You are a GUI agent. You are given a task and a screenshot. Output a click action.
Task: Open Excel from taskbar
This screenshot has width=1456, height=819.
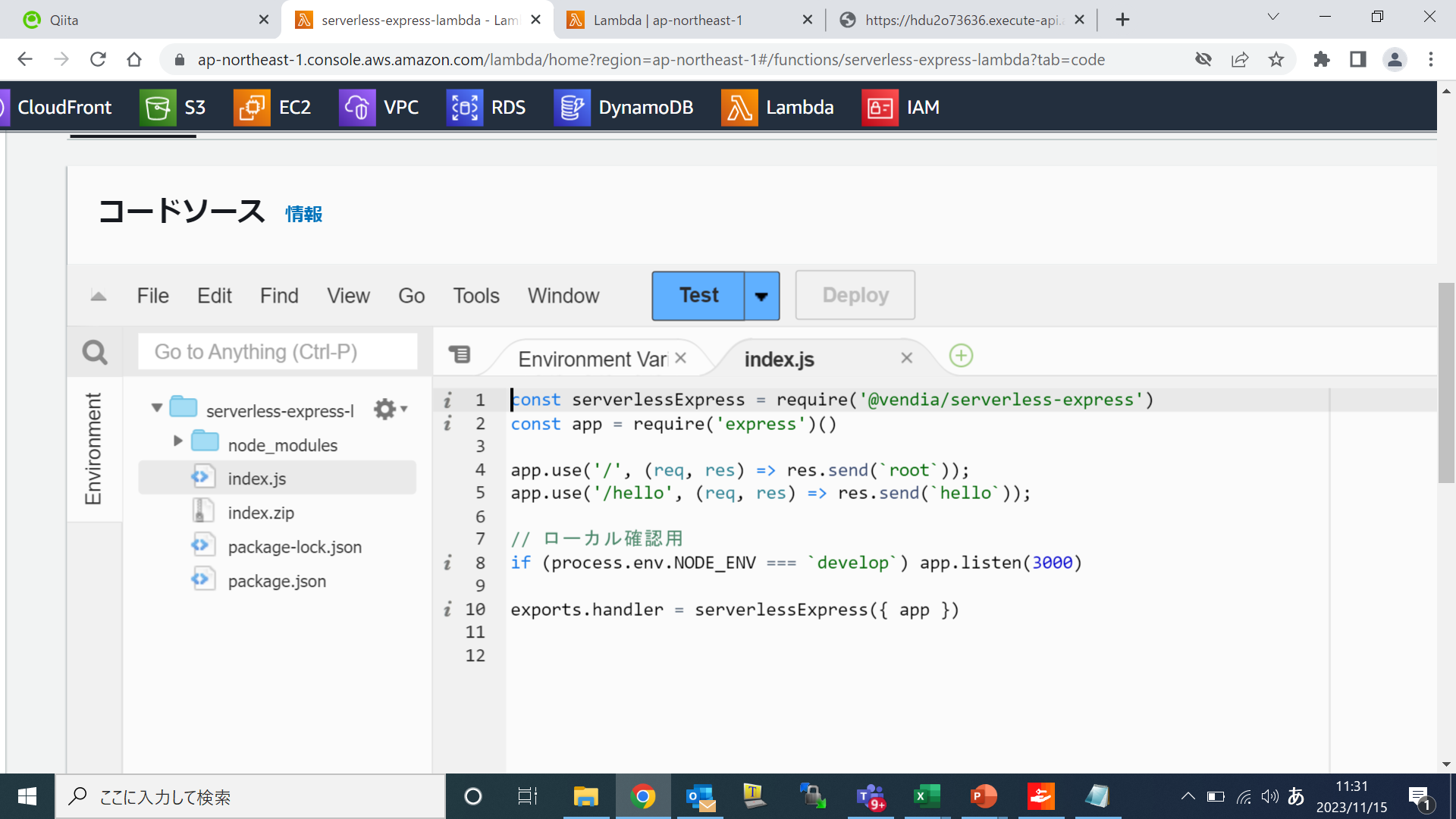[x=927, y=796]
